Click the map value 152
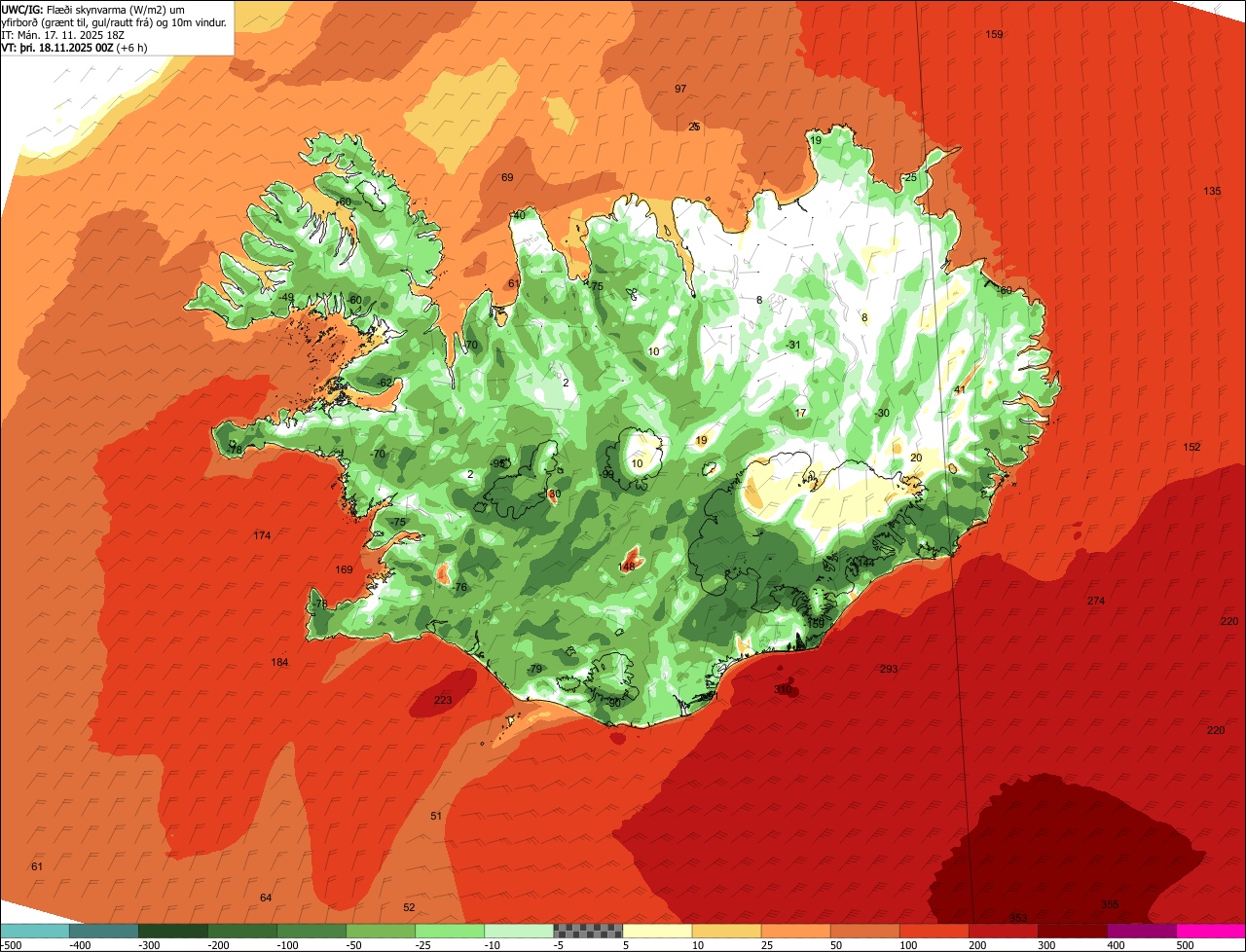 (1191, 447)
